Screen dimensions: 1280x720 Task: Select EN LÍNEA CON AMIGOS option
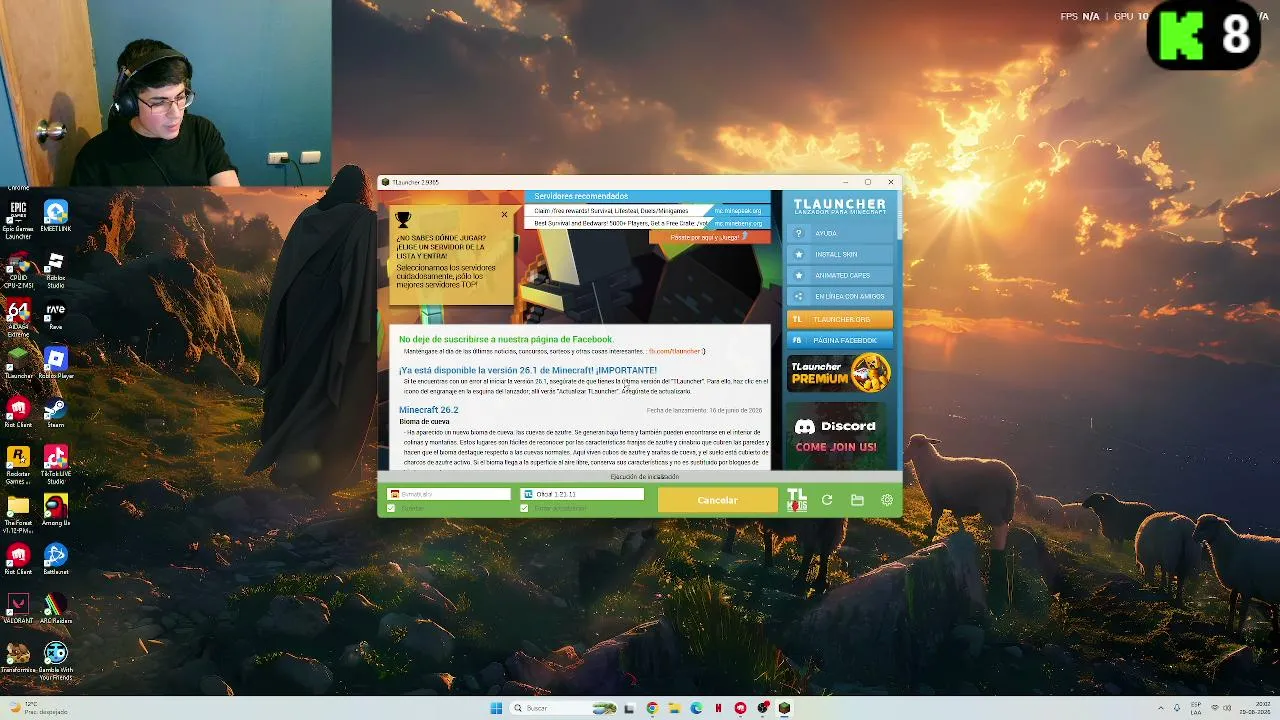840,296
